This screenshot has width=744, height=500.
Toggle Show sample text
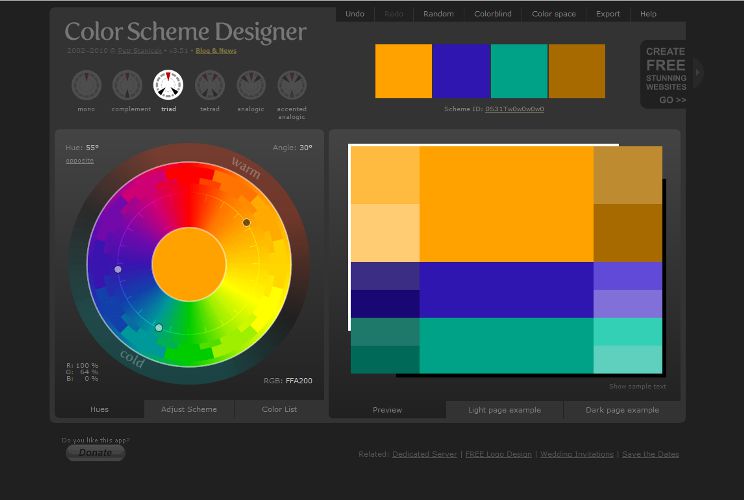click(x=637, y=387)
